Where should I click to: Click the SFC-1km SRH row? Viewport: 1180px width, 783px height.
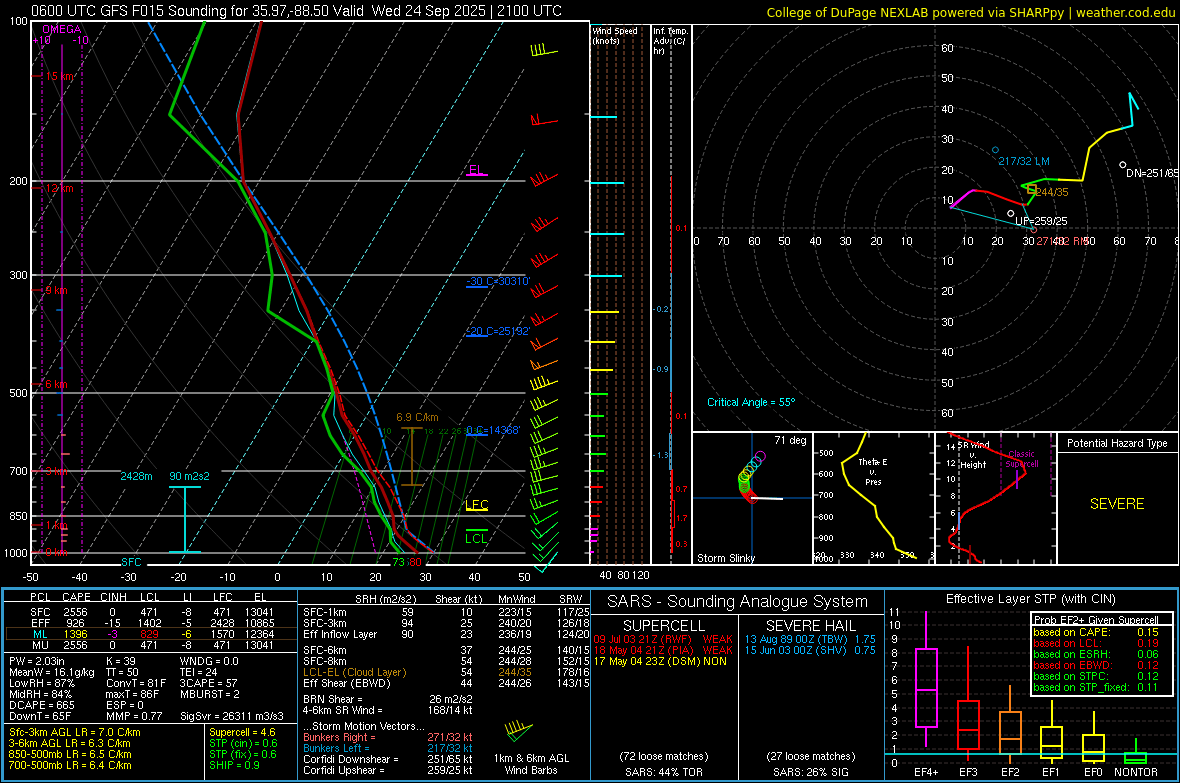pos(446,612)
